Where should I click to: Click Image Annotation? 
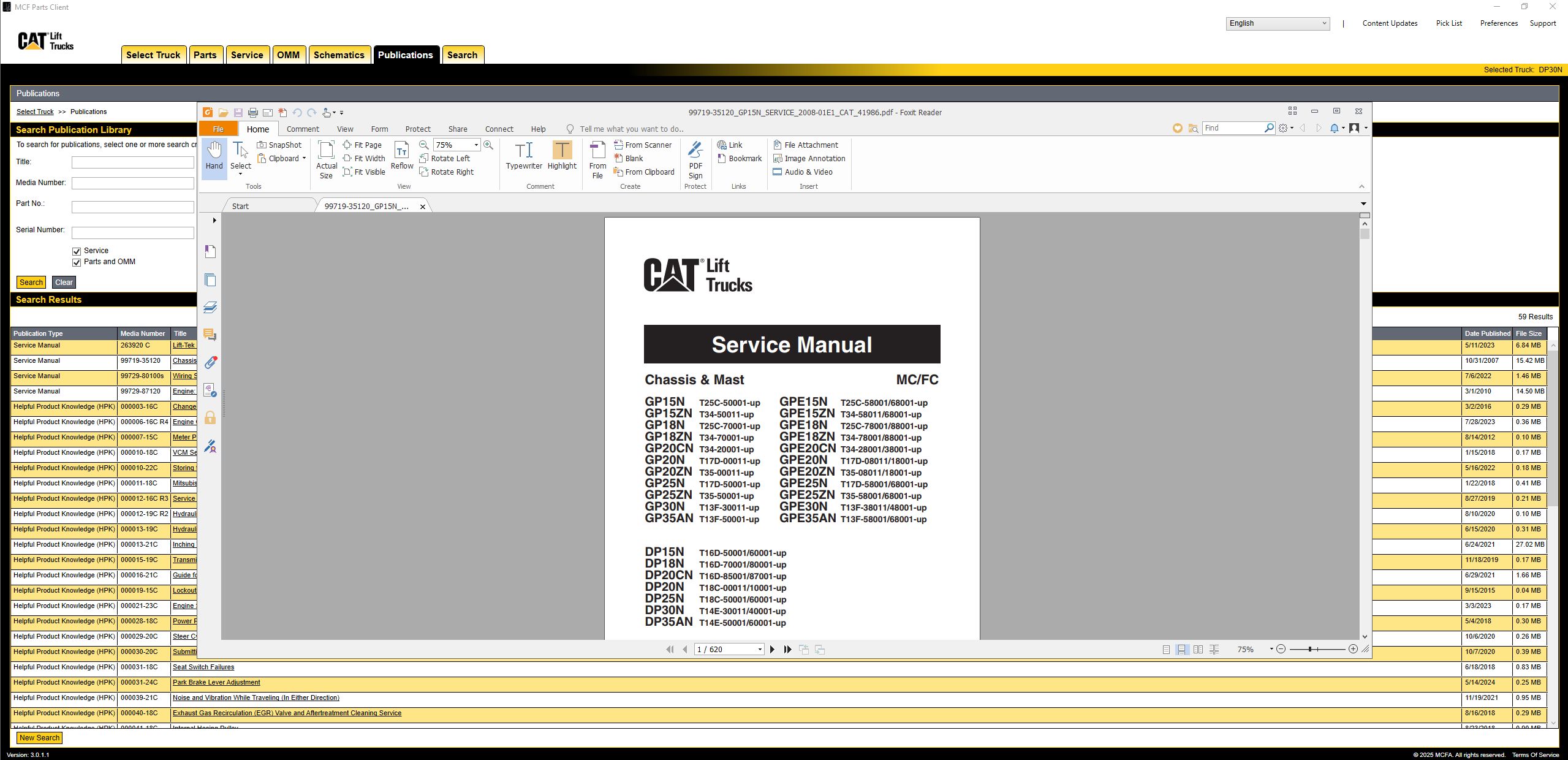tap(809, 159)
